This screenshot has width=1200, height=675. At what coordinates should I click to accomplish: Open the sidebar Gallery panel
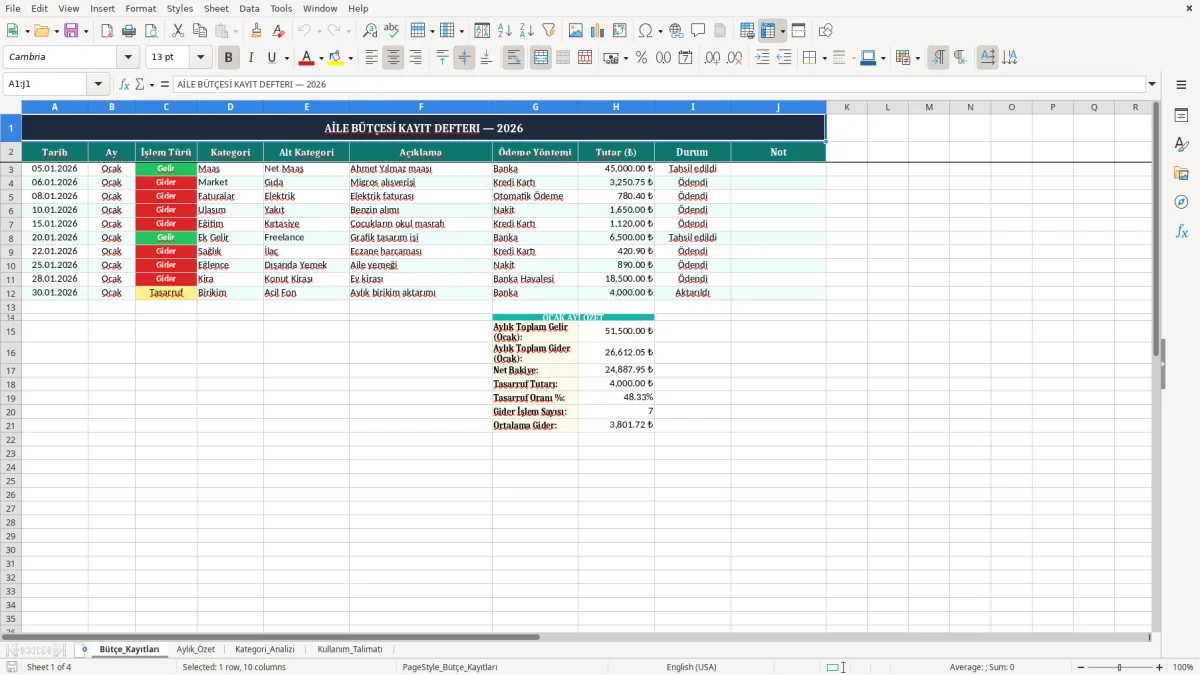[1181, 173]
